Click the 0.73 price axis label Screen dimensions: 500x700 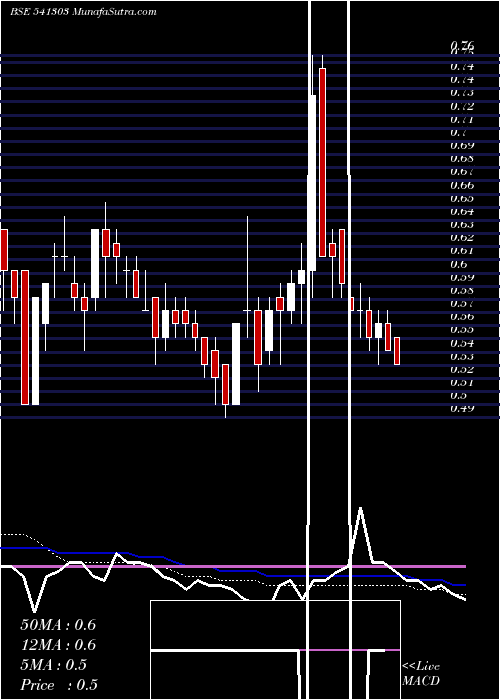[462, 93]
